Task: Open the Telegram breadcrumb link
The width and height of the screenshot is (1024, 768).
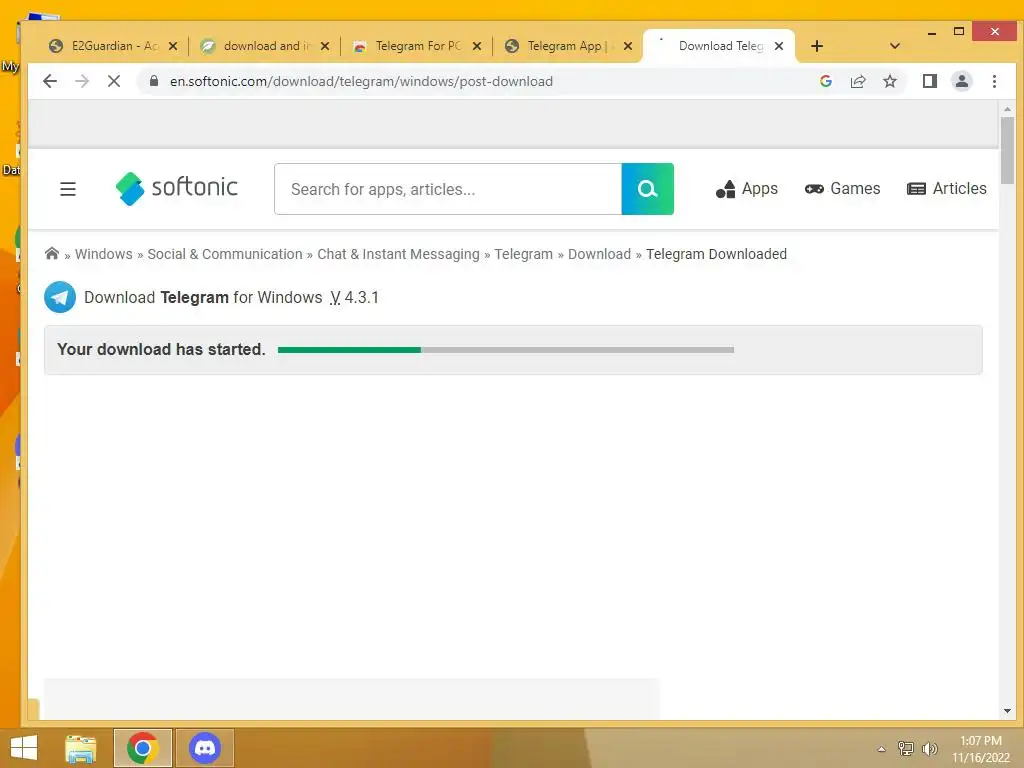Action: coord(523,254)
